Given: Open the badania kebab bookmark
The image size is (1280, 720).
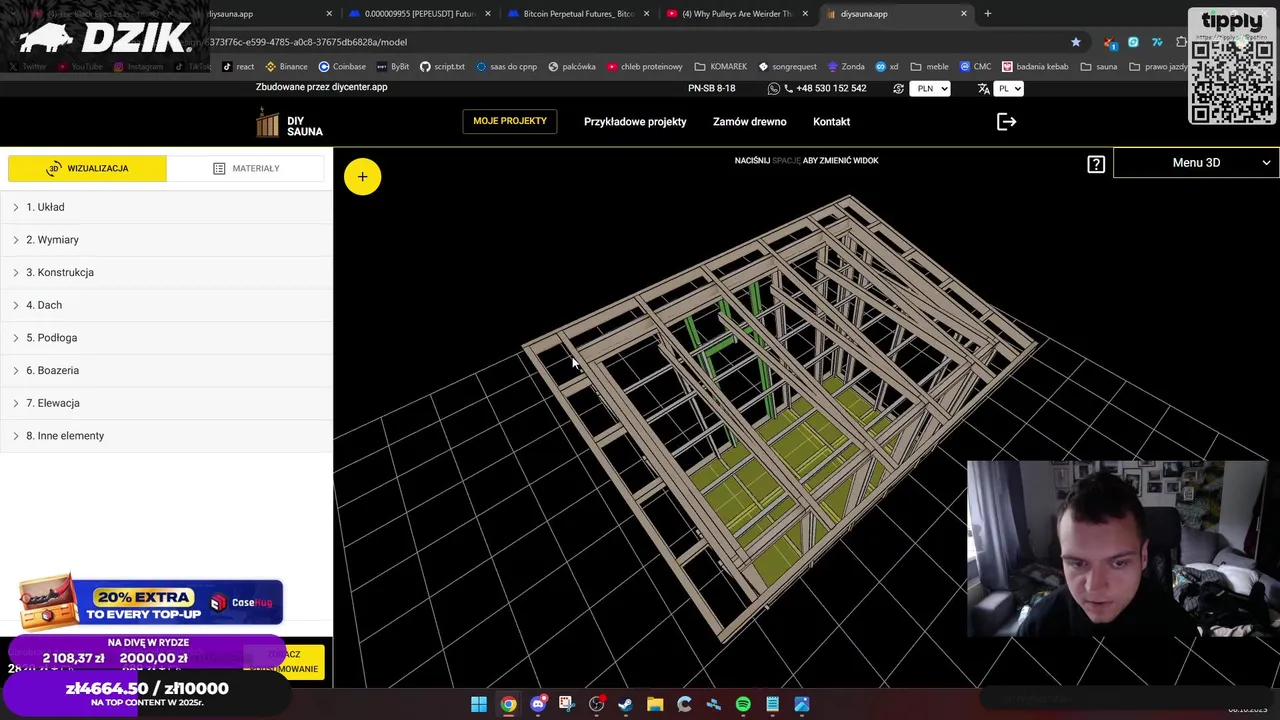Looking at the screenshot, I should click(1035, 67).
